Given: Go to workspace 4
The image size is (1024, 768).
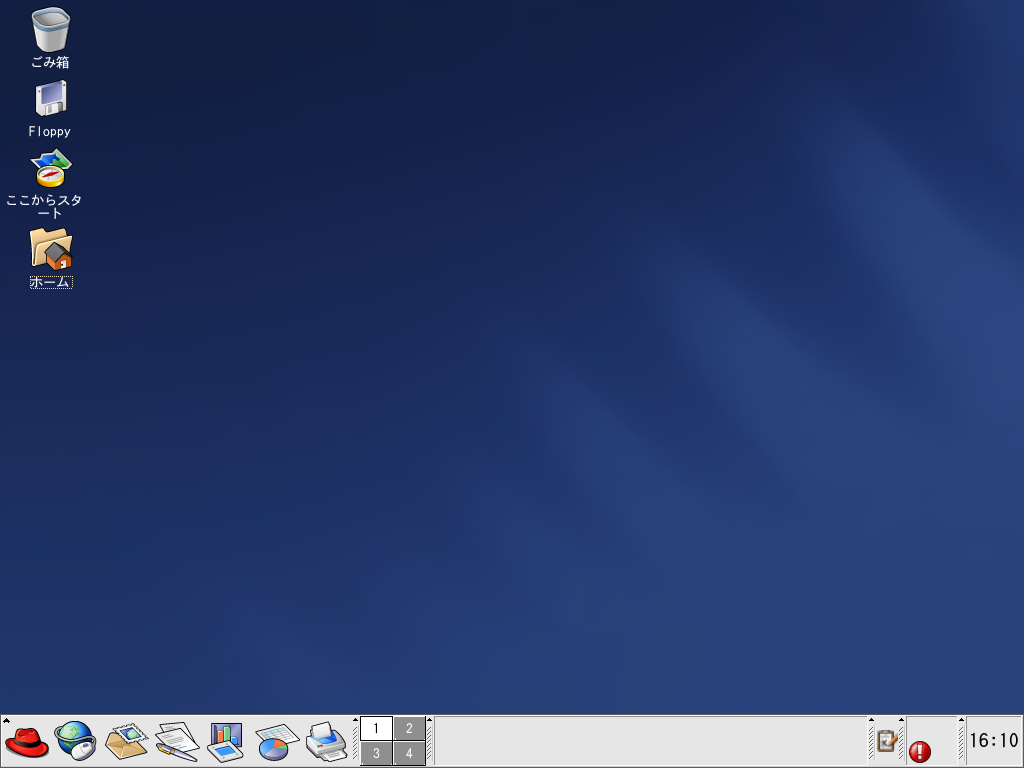Looking at the screenshot, I should (409, 753).
